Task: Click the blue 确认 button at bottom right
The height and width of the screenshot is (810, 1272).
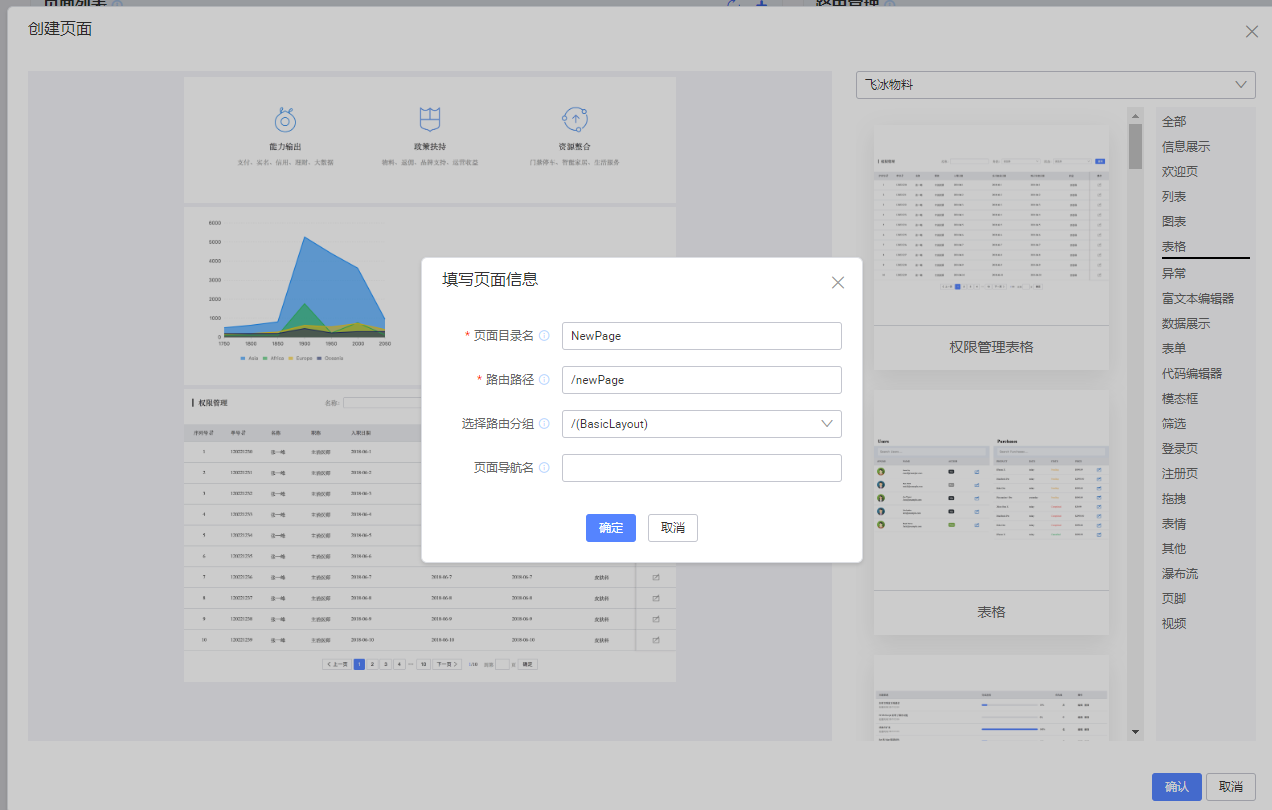Action: click(1176, 787)
